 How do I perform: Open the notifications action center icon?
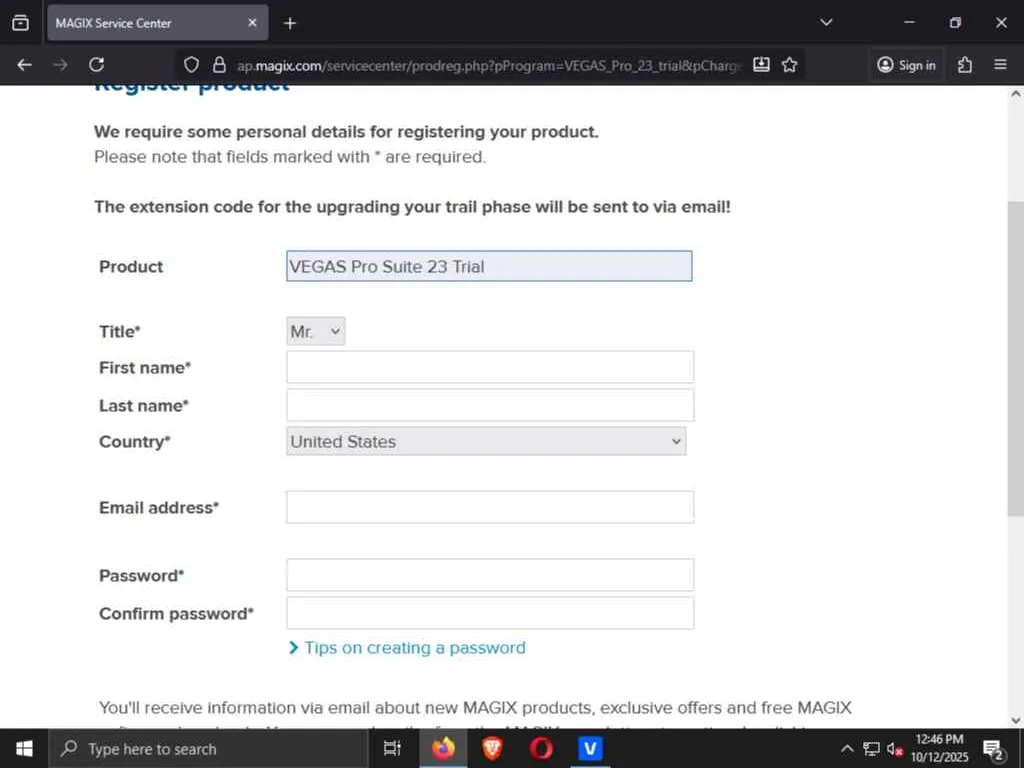coord(993,749)
